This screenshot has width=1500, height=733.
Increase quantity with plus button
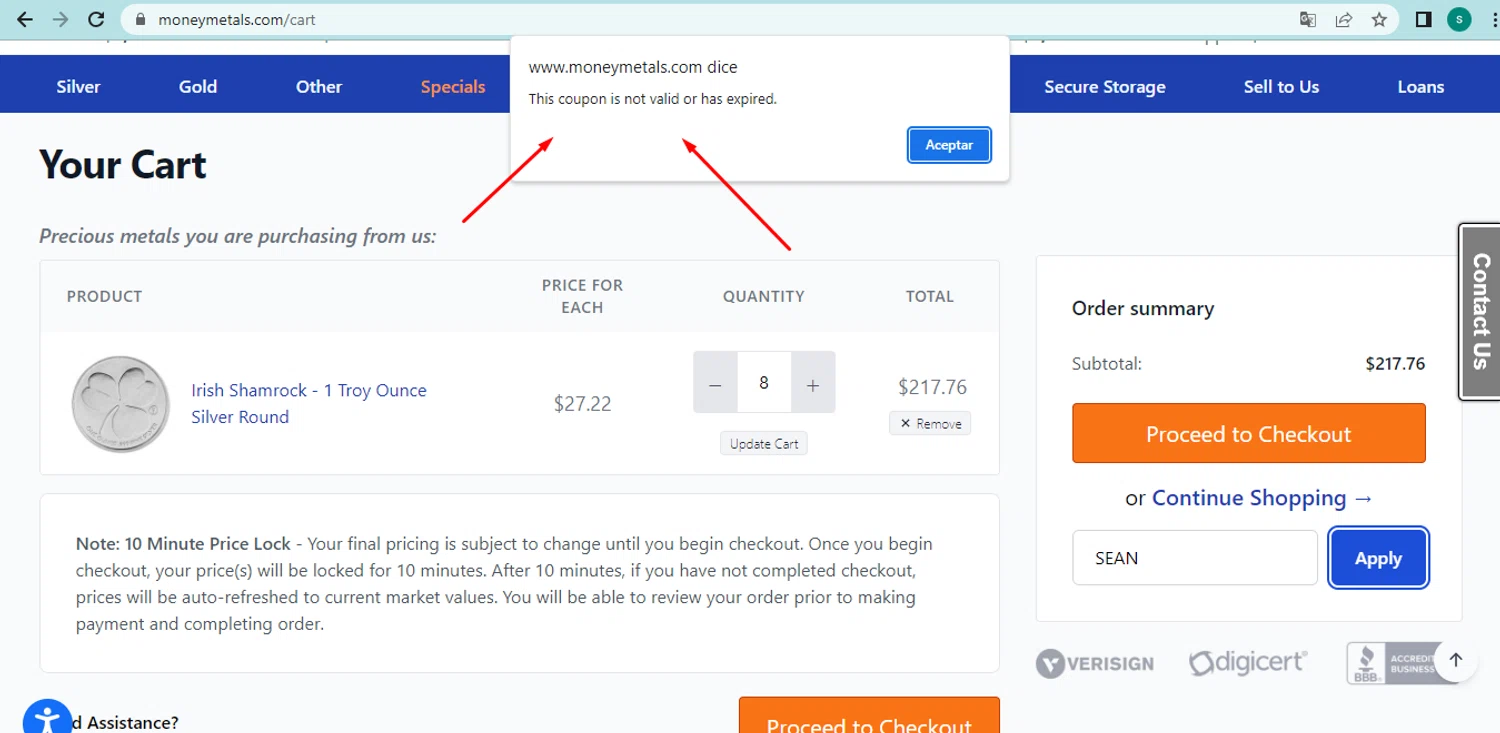(813, 383)
